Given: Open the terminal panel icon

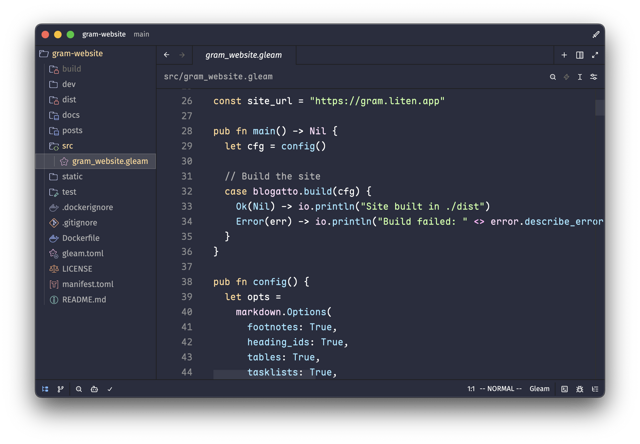Looking at the screenshot, I should point(564,389).
